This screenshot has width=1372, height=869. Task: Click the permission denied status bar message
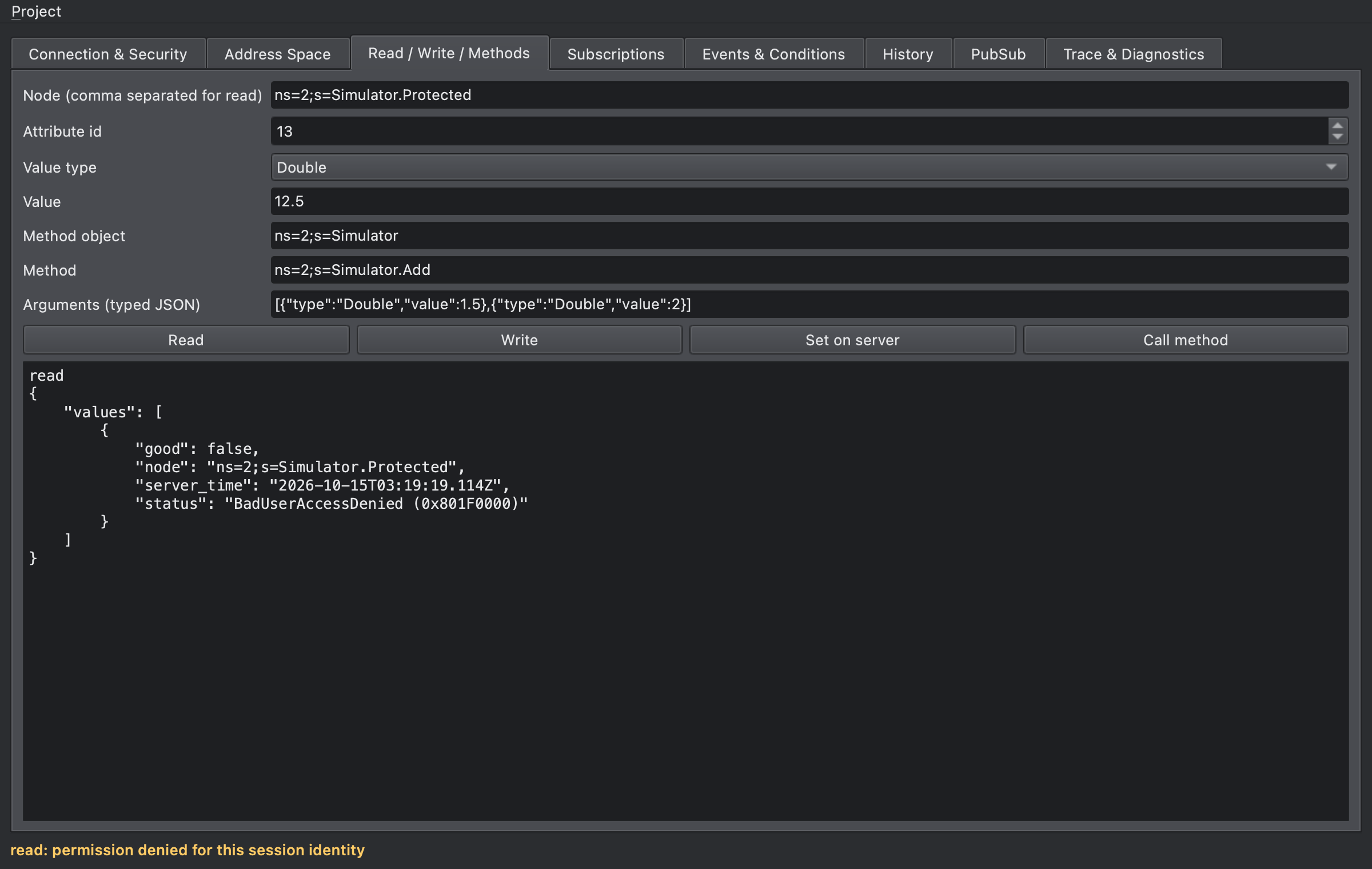point(188,850)
